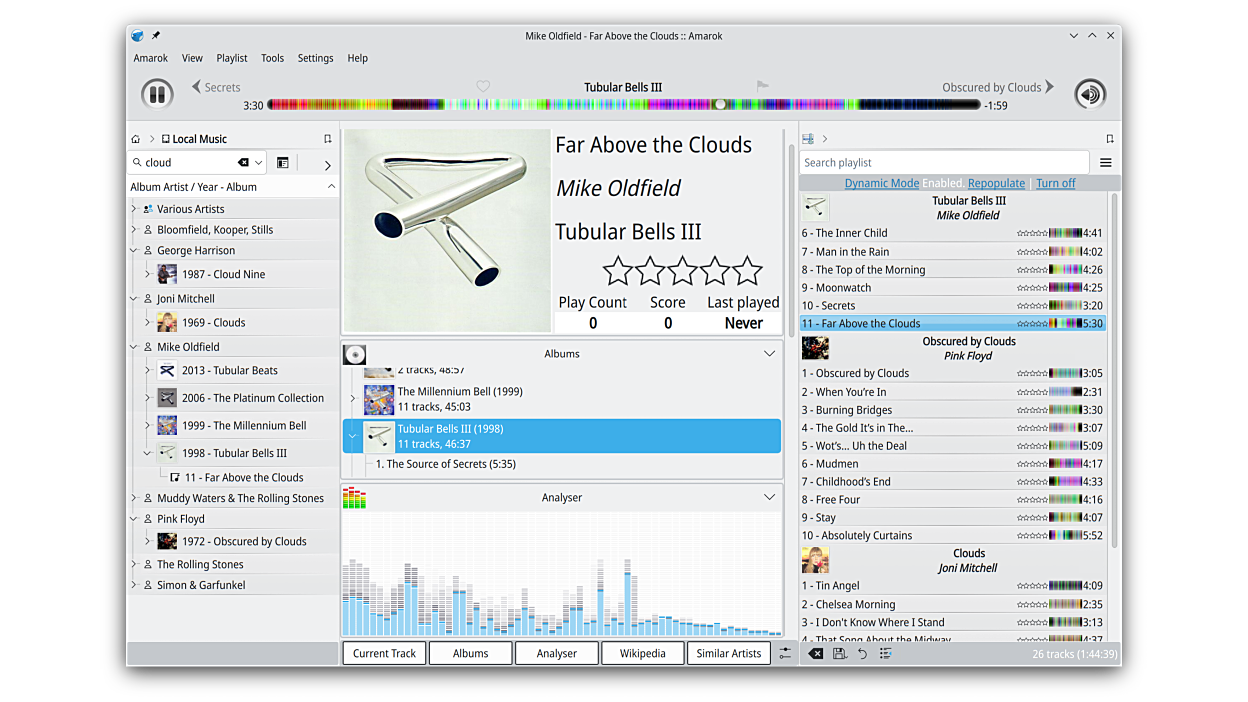Love the track with the heart icon
The height and width of the screenshot is (702, 1248).
pos(483,87)
